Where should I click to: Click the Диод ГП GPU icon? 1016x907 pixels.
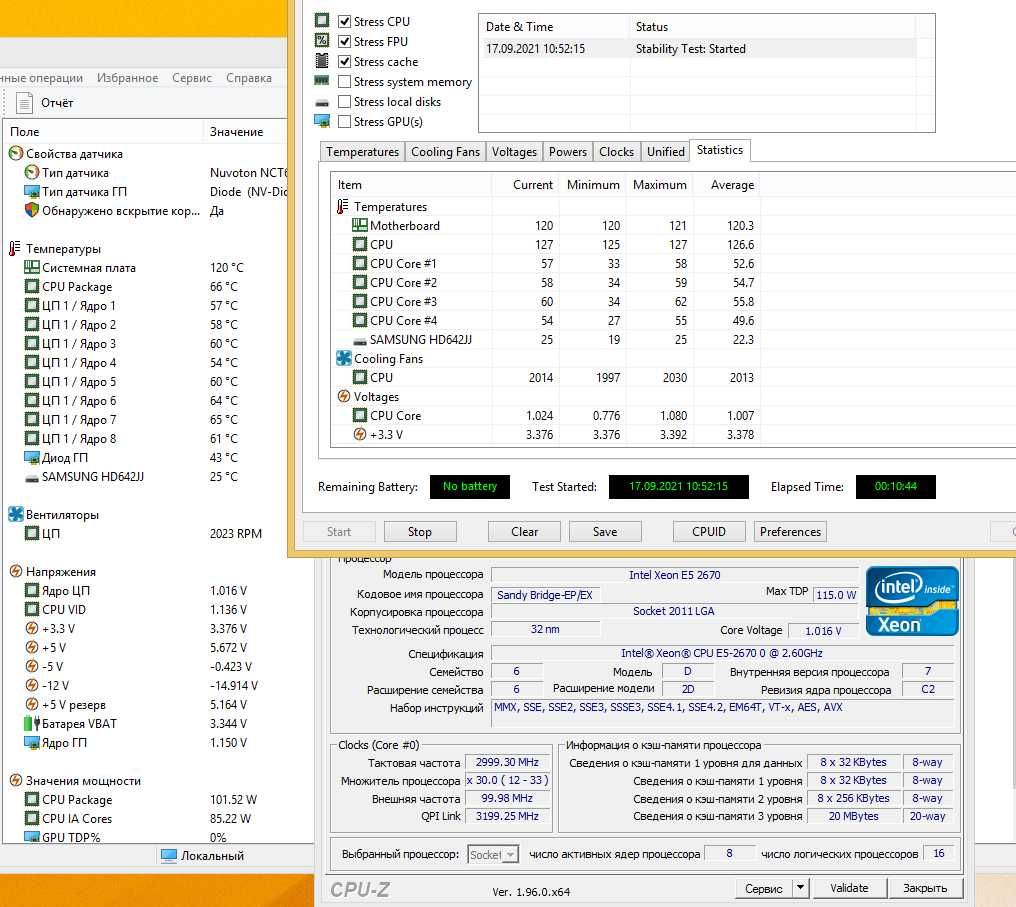32,457
